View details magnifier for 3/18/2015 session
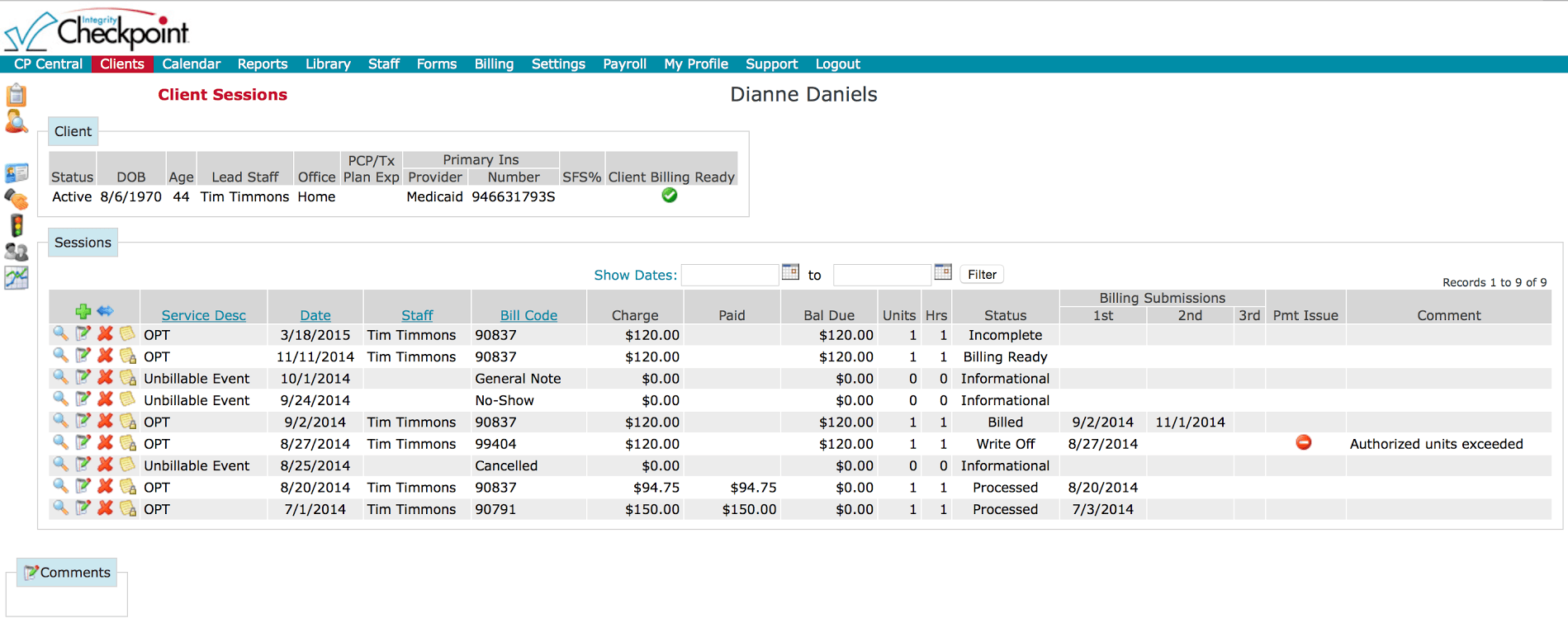 point(60,333)
